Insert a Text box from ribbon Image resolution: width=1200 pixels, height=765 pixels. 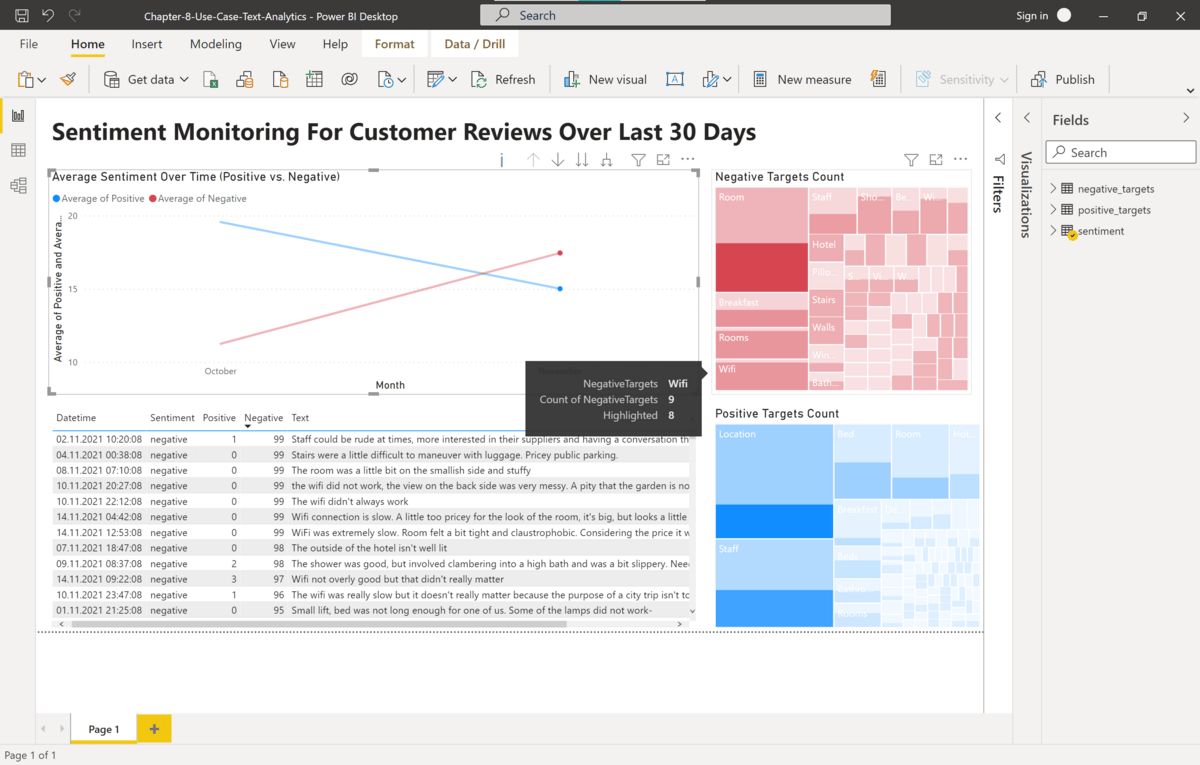tap(675, 79)
